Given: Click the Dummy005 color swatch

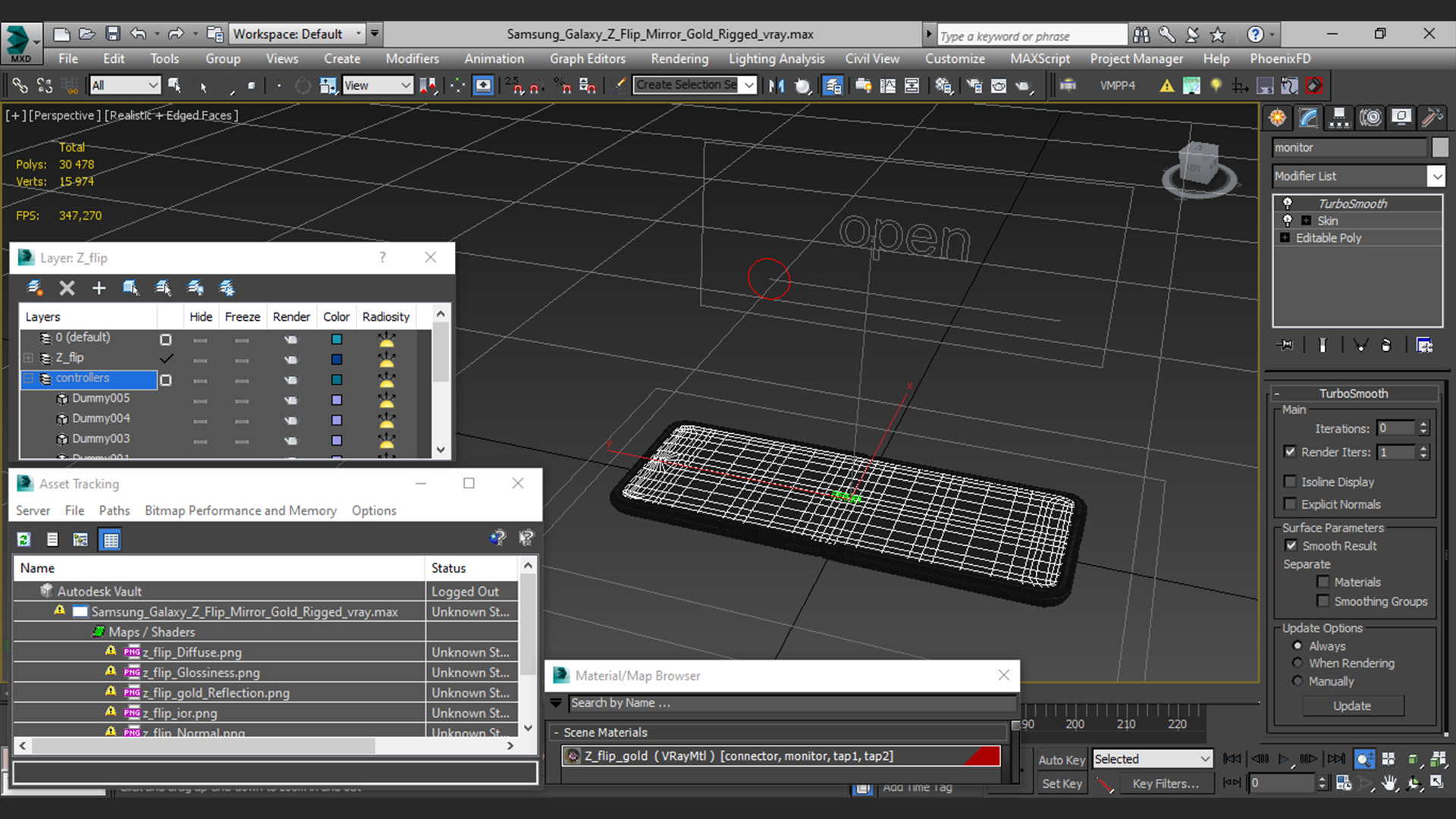Looking at the screenshot, I should pos(337,400).
